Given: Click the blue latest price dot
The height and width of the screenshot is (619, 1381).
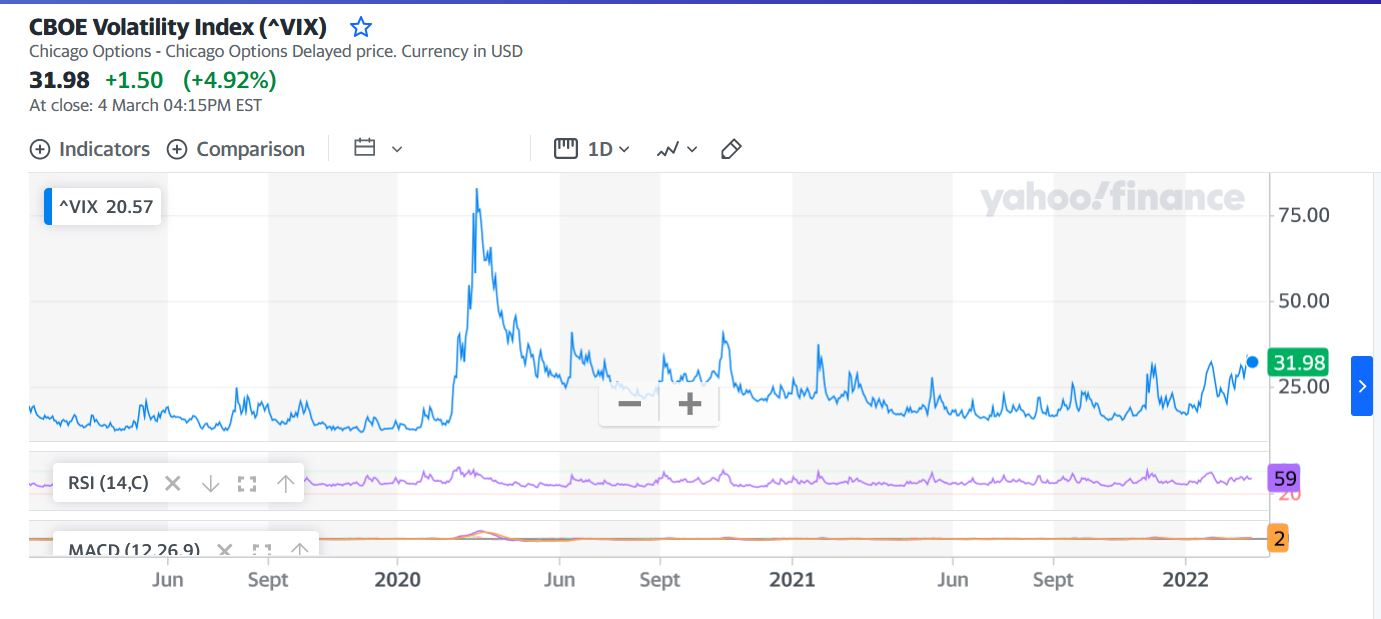Looking at the screenshot, I should [1252, 362].
